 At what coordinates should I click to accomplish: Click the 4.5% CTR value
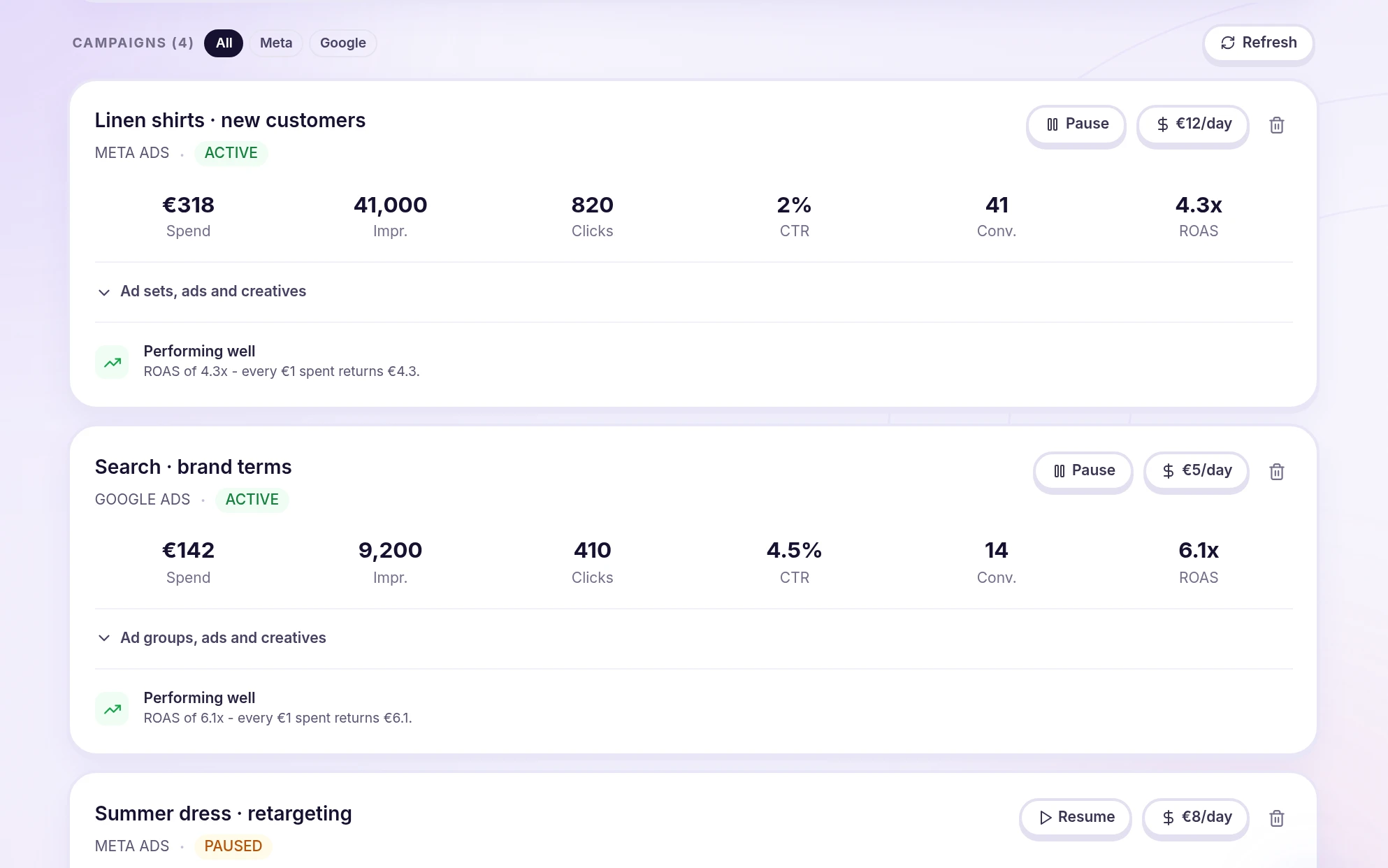coord(794,551)
